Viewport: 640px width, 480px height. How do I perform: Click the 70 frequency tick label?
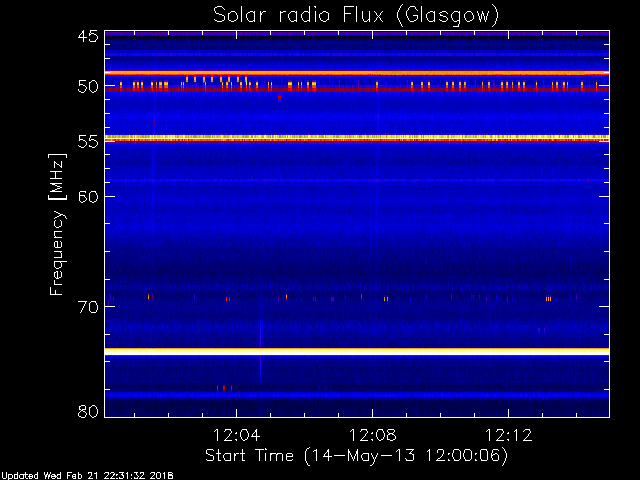(x=87, y=306)
